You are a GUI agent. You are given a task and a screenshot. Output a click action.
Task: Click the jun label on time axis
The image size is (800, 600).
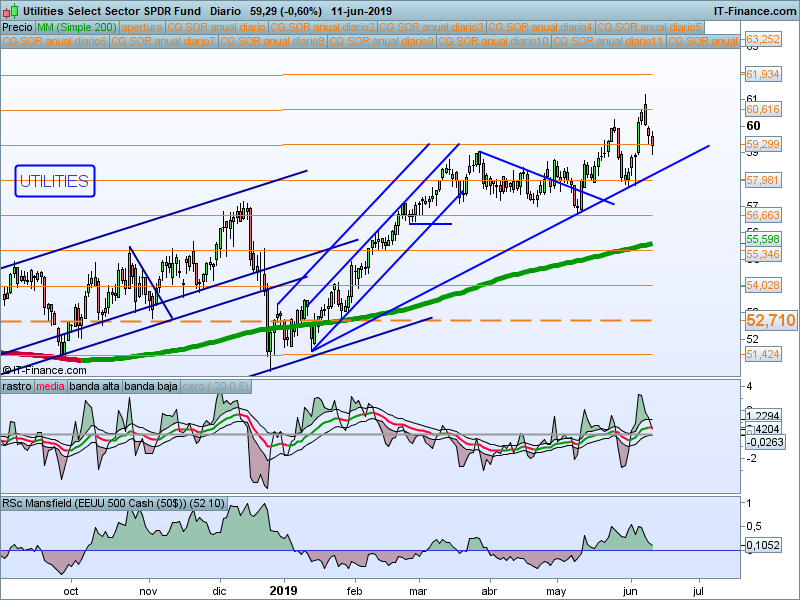(x=630, y=591)
